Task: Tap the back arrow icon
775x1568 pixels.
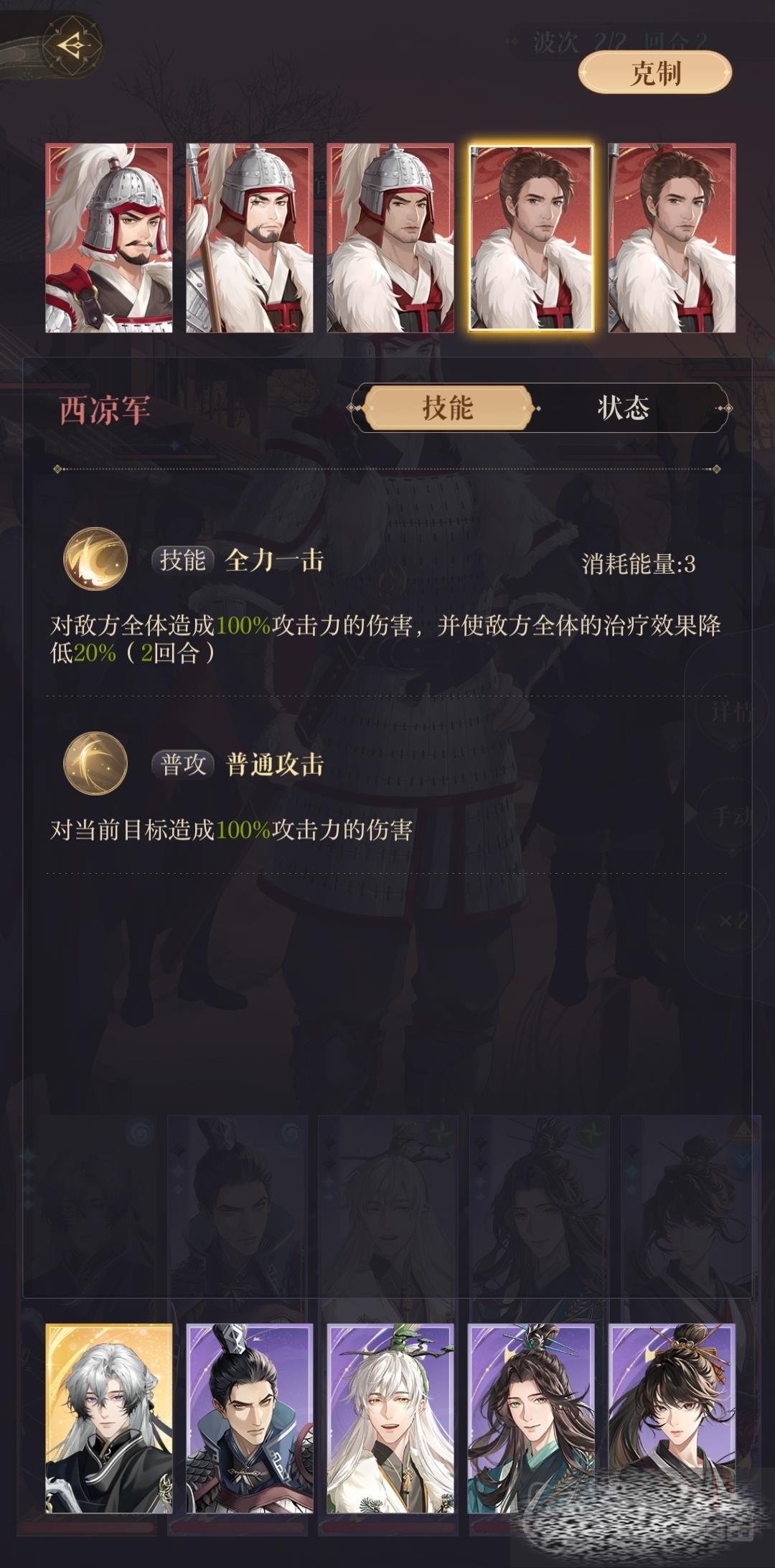Action: (72, 45)
